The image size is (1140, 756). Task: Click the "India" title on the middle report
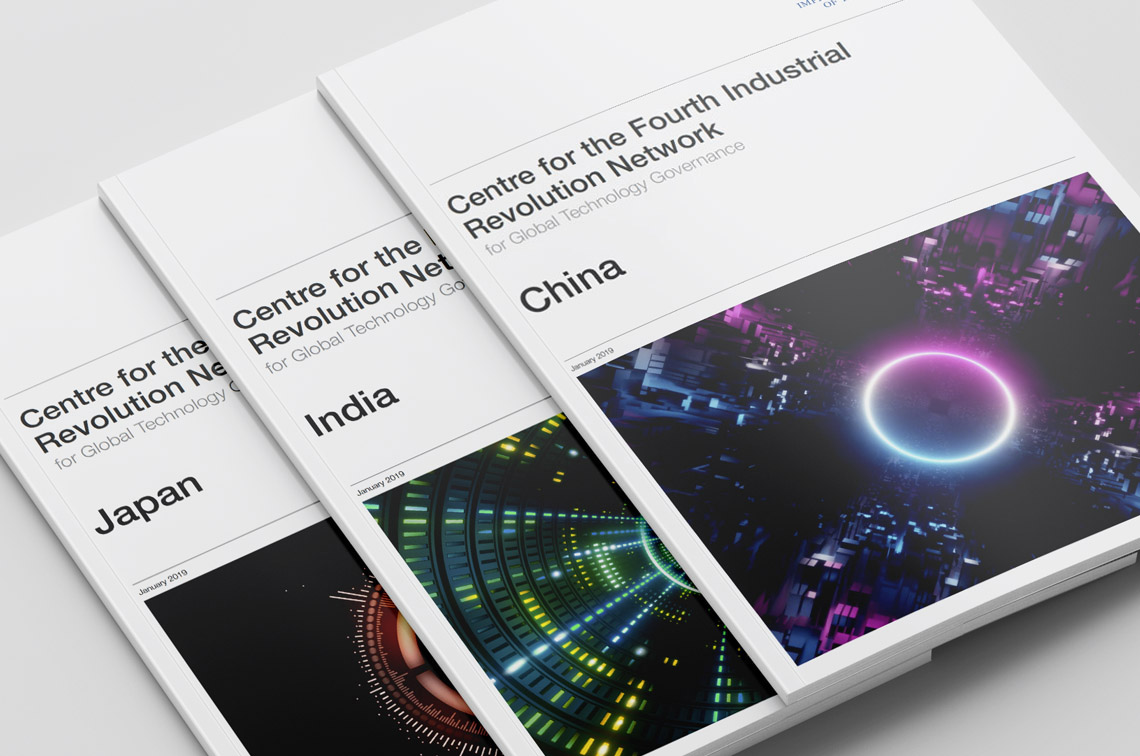351,411
